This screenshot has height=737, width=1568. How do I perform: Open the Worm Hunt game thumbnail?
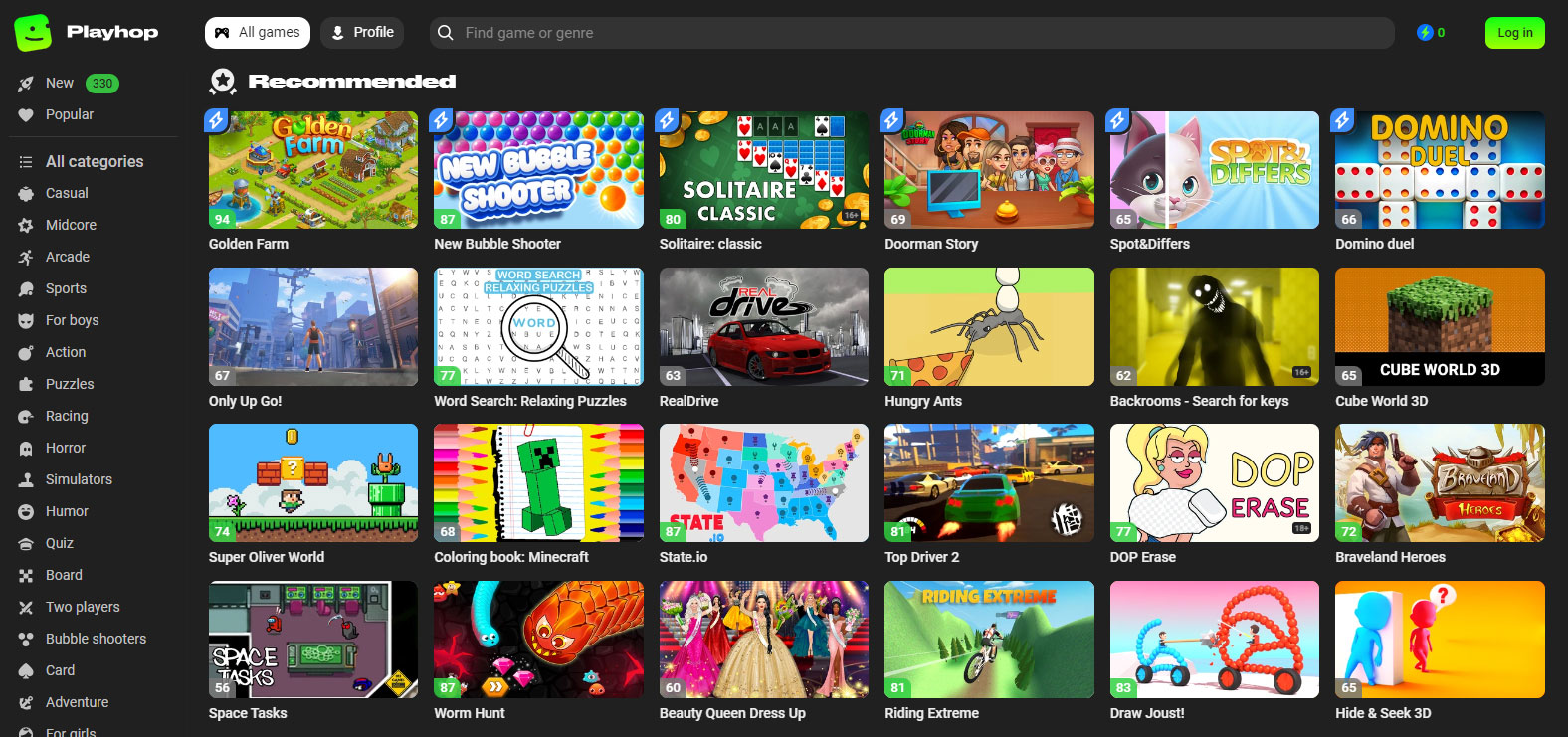(x=538, y=640)
